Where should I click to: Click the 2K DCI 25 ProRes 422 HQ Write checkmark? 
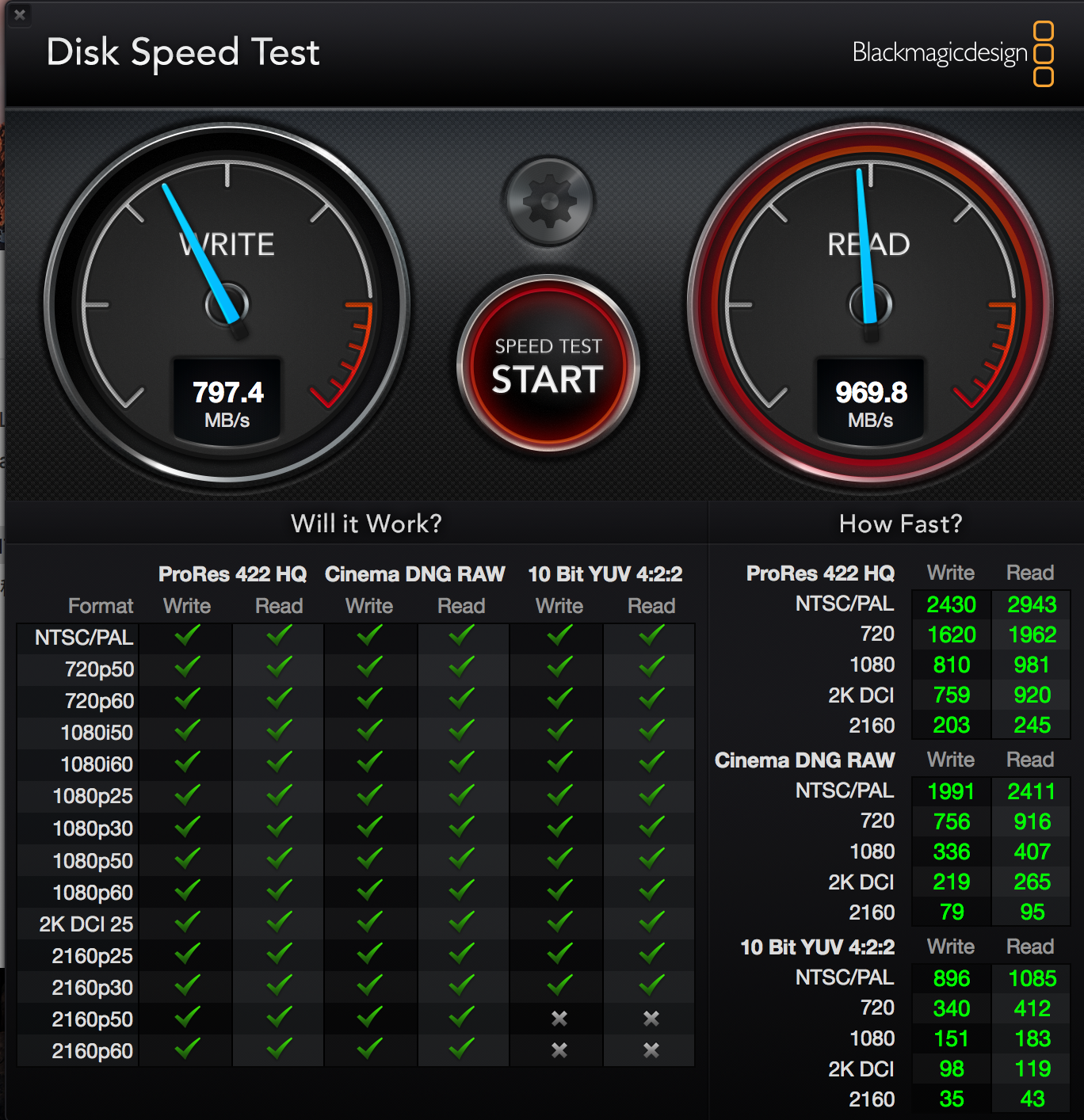188,922
